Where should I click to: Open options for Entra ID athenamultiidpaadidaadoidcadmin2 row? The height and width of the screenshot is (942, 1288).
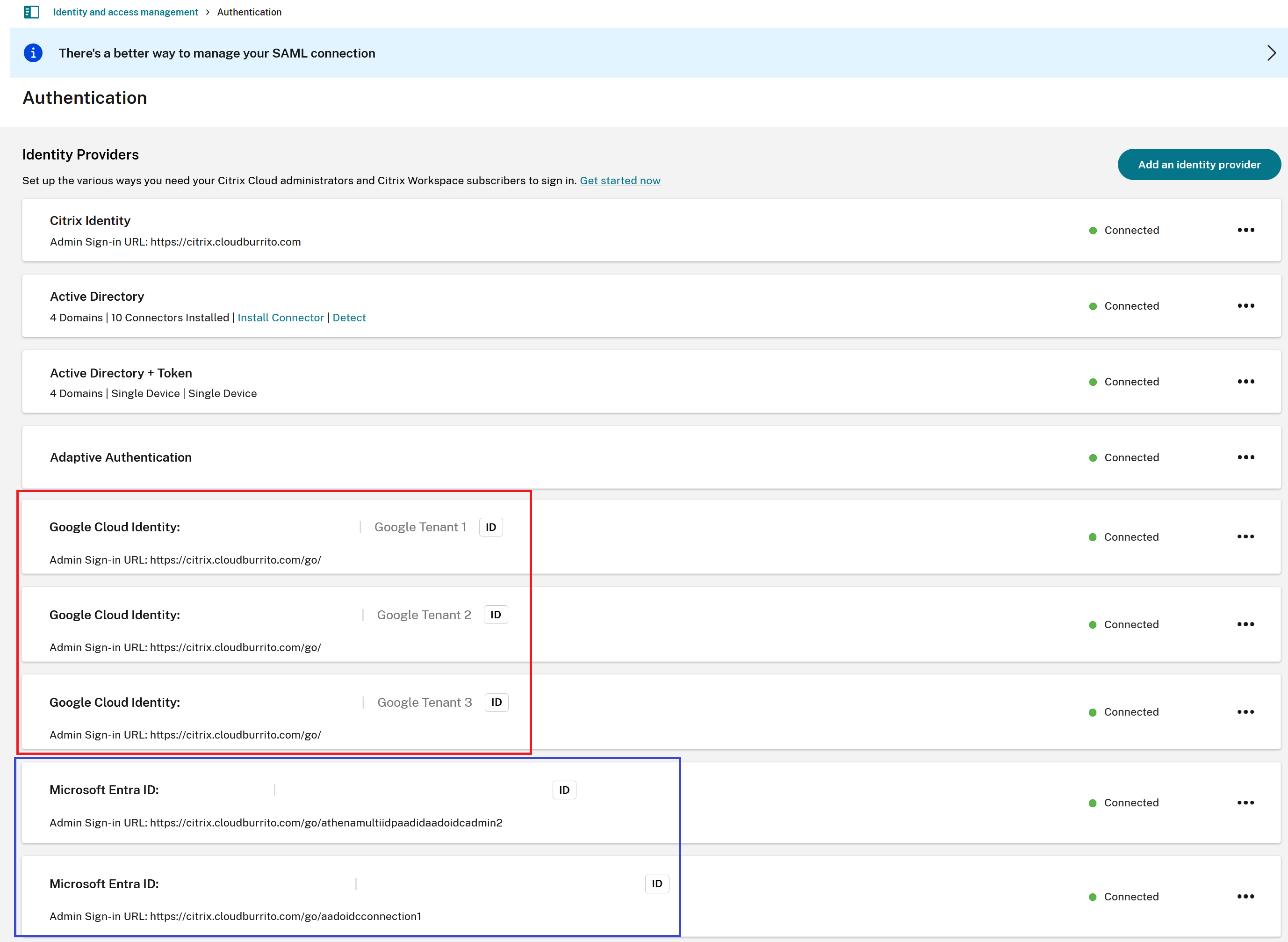tap(1246, 802)
